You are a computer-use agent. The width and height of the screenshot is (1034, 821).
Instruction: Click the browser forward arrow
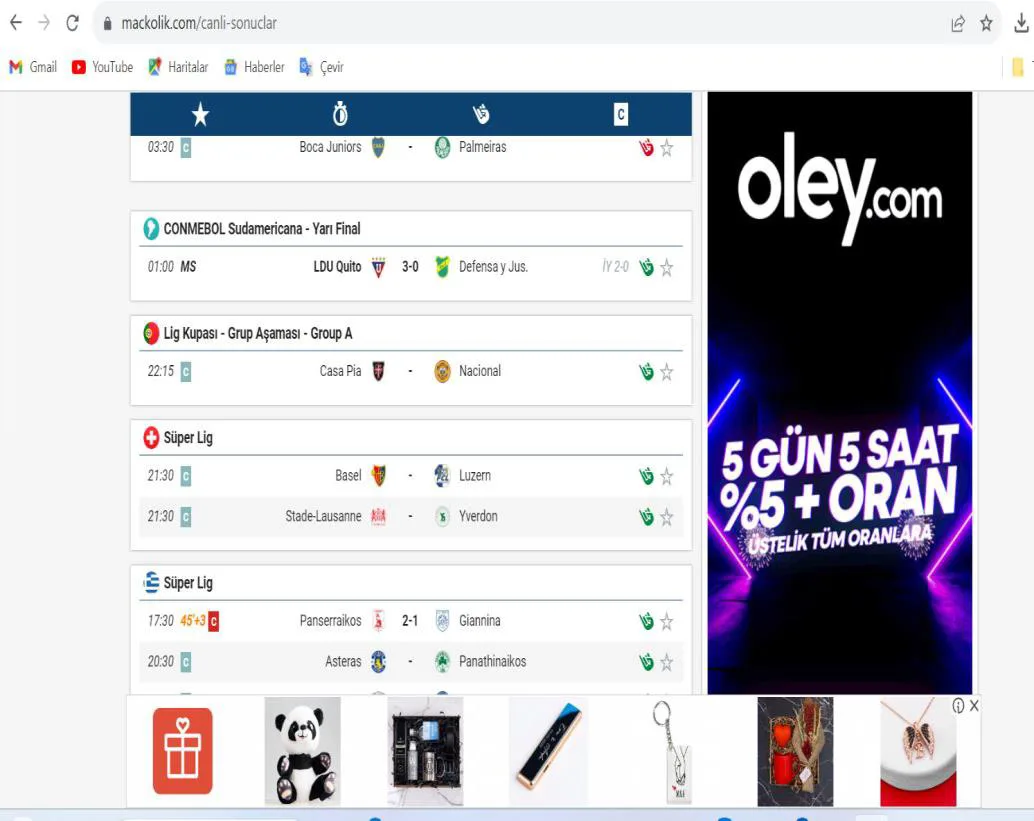44,23
